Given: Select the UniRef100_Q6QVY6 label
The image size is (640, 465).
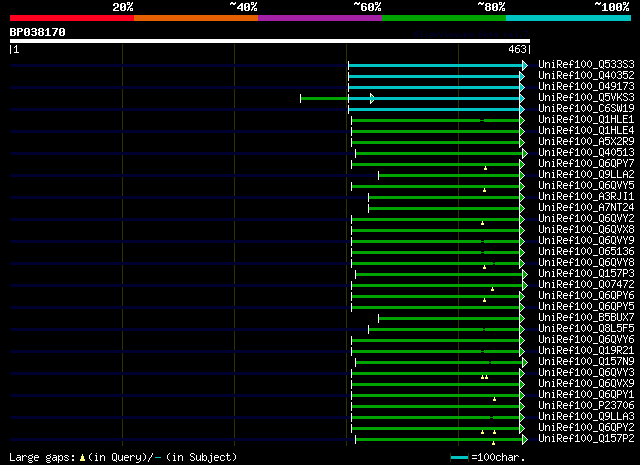Looking at the screenshot, I should (586, 340).
